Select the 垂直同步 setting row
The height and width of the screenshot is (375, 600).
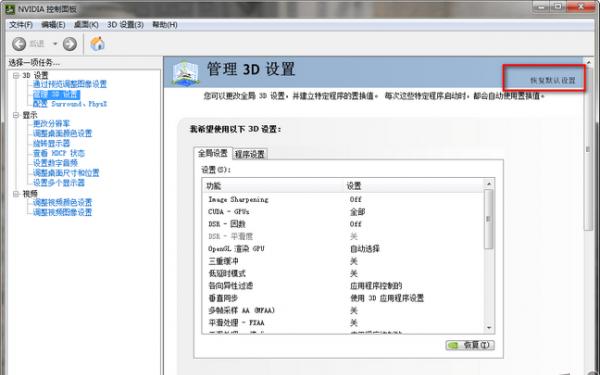(343, 298)
